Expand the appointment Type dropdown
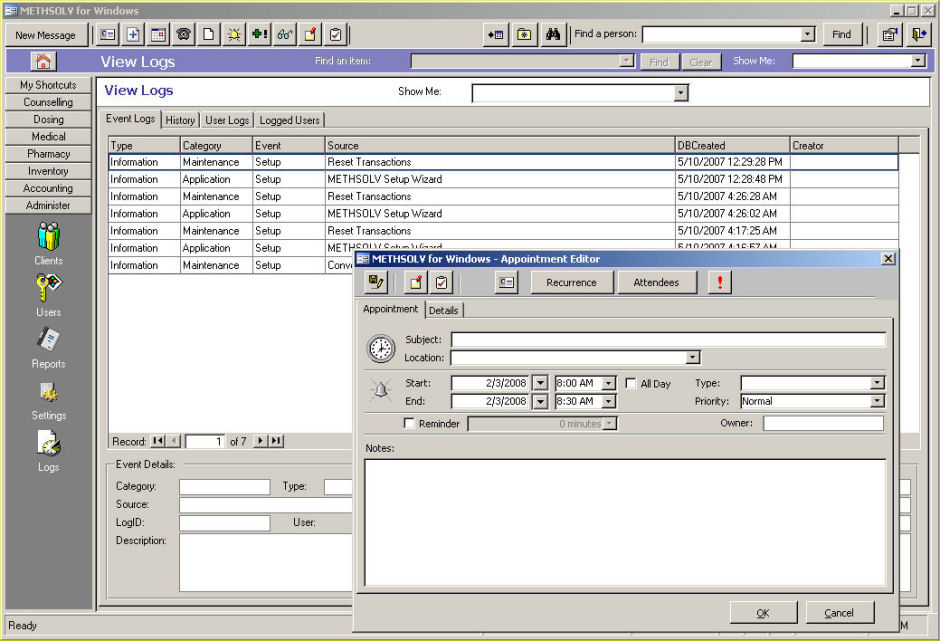The image size is (940, 641). [x=877, y=383]
